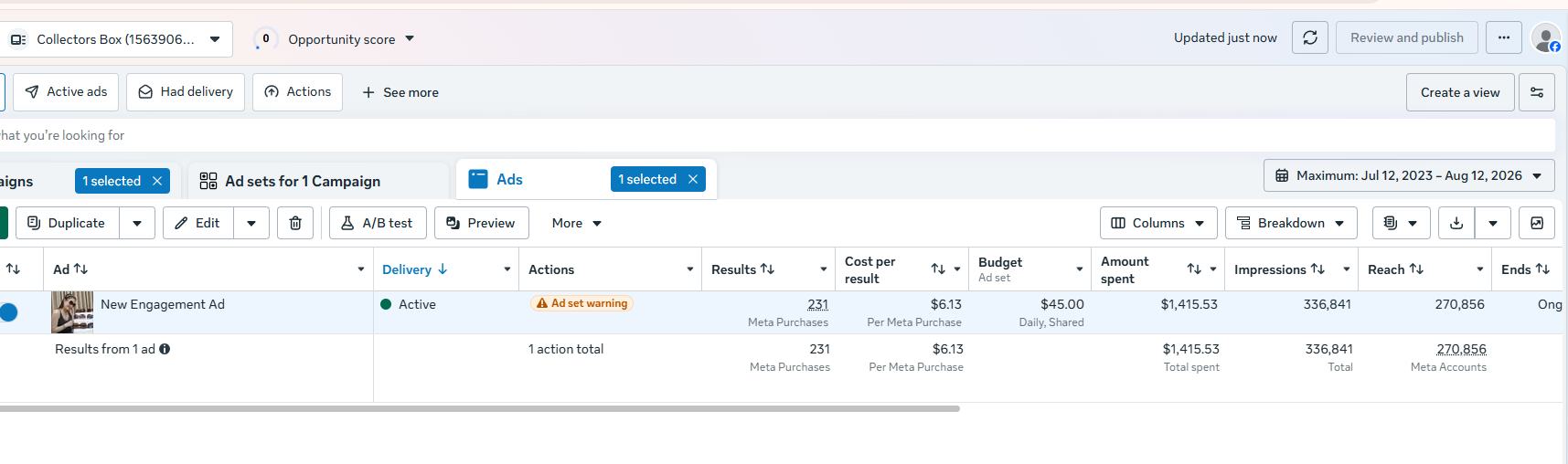Open the three-dots more options menu
The width and height of the screenshot is (1568, 464).
pyautogui.click(x=1503, y=37)
